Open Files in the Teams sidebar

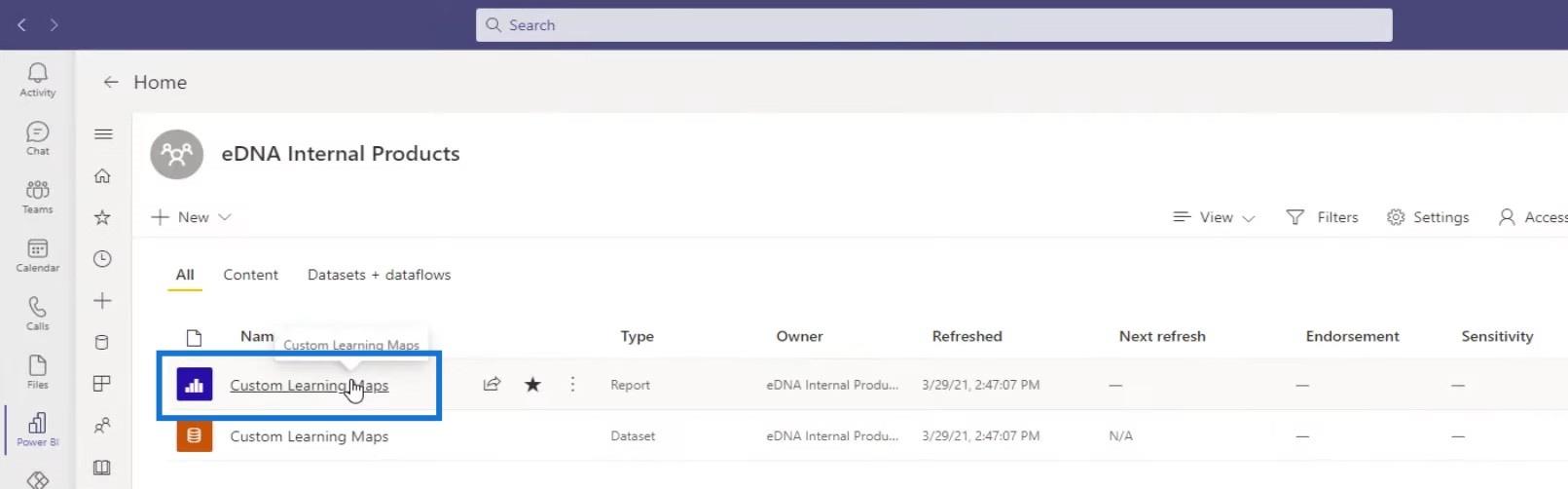pos(37,372)
